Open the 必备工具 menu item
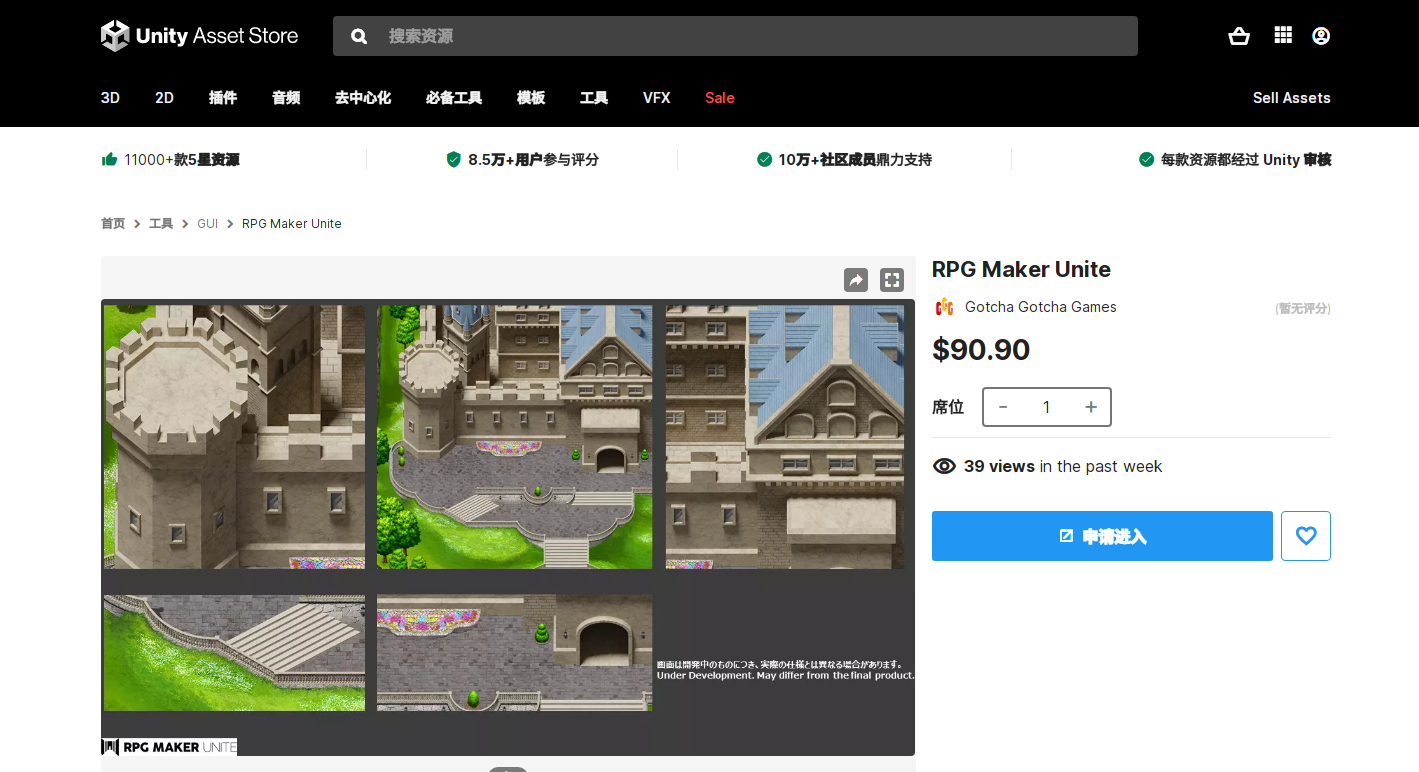This screenshot has width=1419, height=772. [454, 98]
